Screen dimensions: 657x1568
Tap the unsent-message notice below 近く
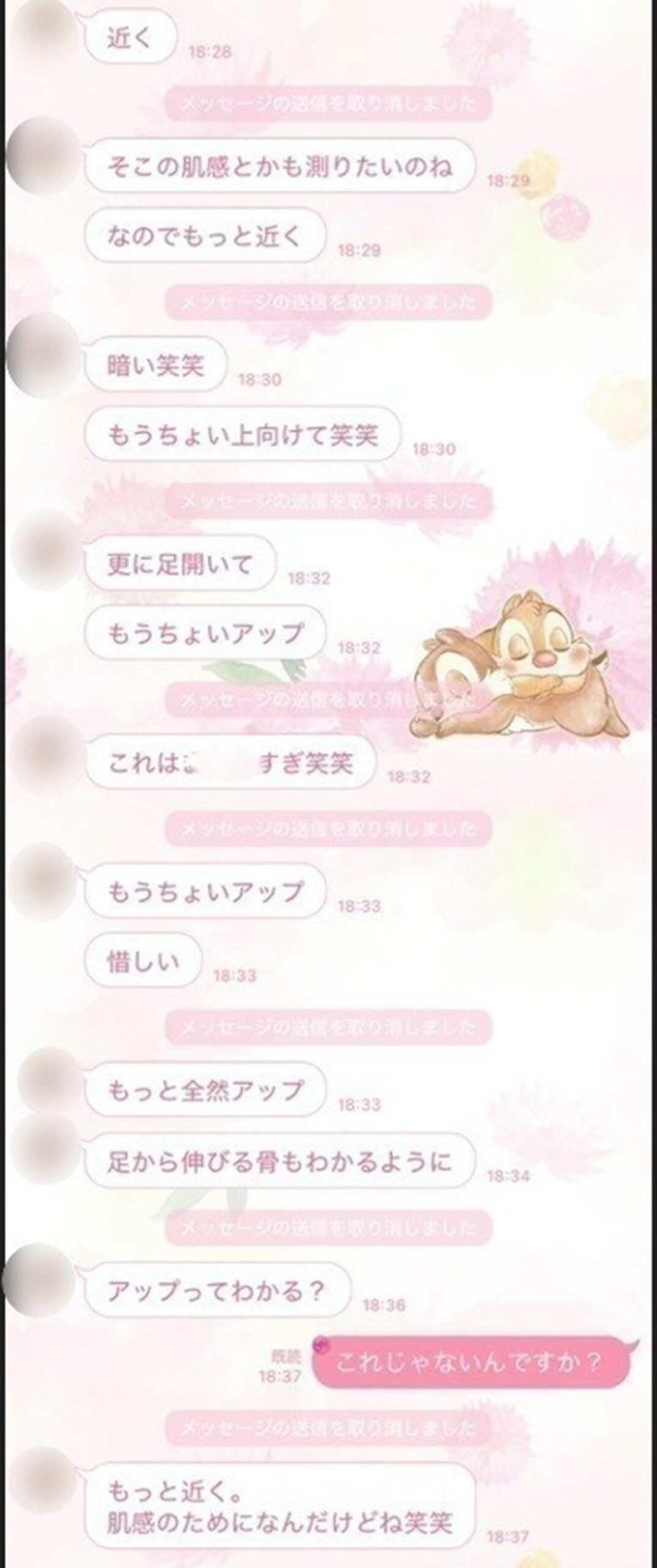(x=328, y=103)
